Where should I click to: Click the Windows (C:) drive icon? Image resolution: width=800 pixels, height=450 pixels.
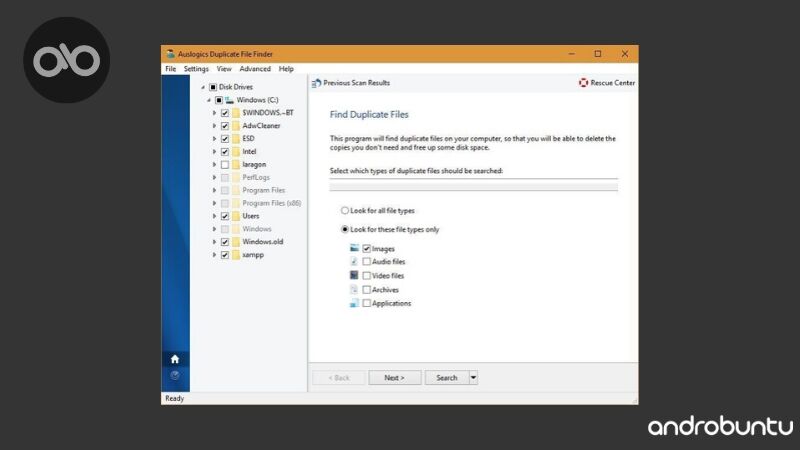(x=230, y=100)
